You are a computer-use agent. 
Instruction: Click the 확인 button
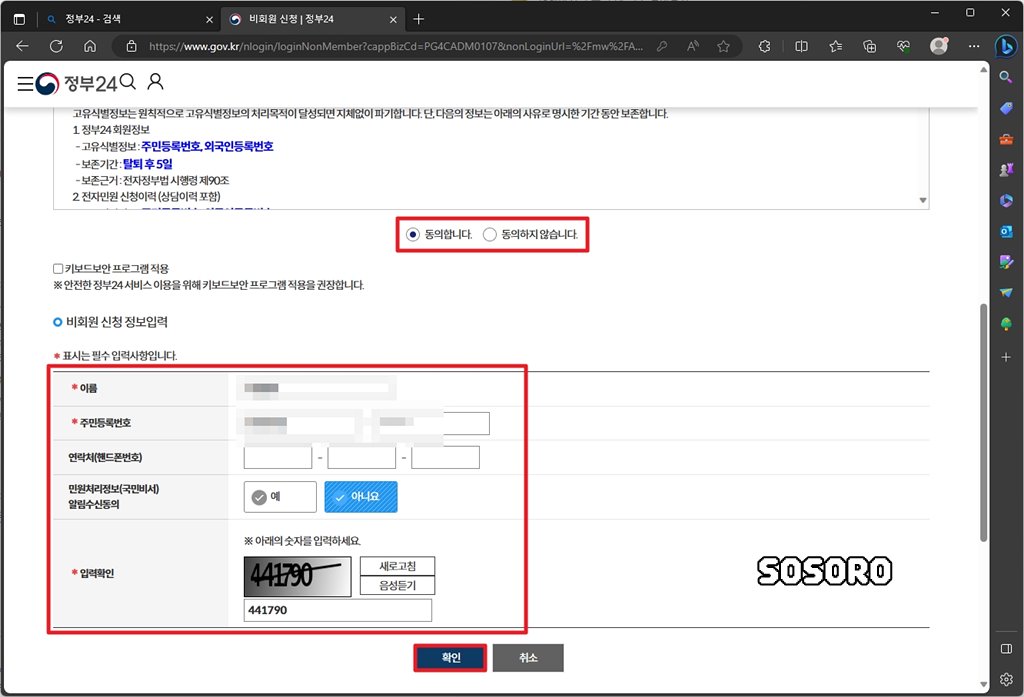click(451, 658)
